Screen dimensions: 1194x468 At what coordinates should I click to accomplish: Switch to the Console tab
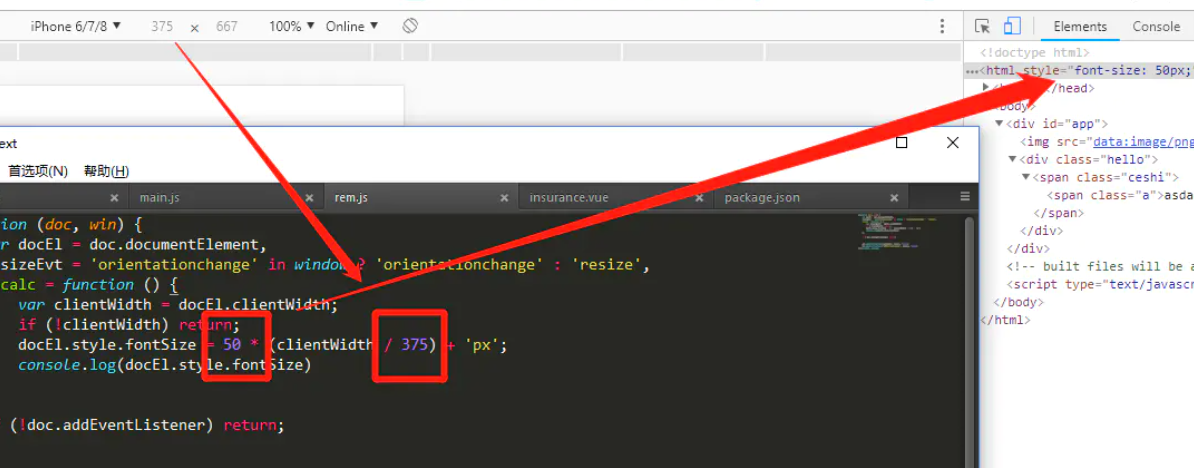pos(1155,27)
